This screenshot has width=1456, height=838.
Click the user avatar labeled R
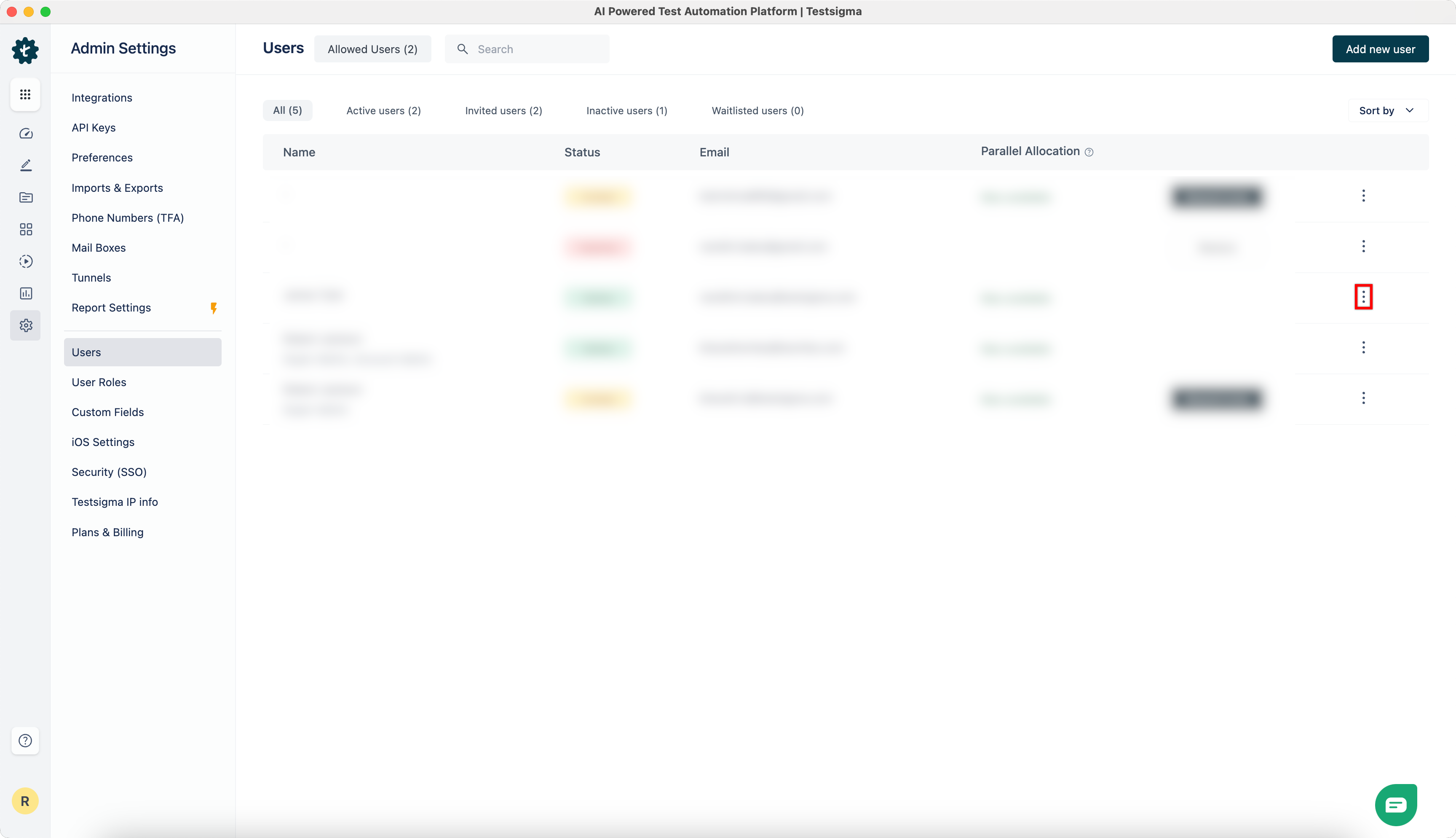[25, 801]
